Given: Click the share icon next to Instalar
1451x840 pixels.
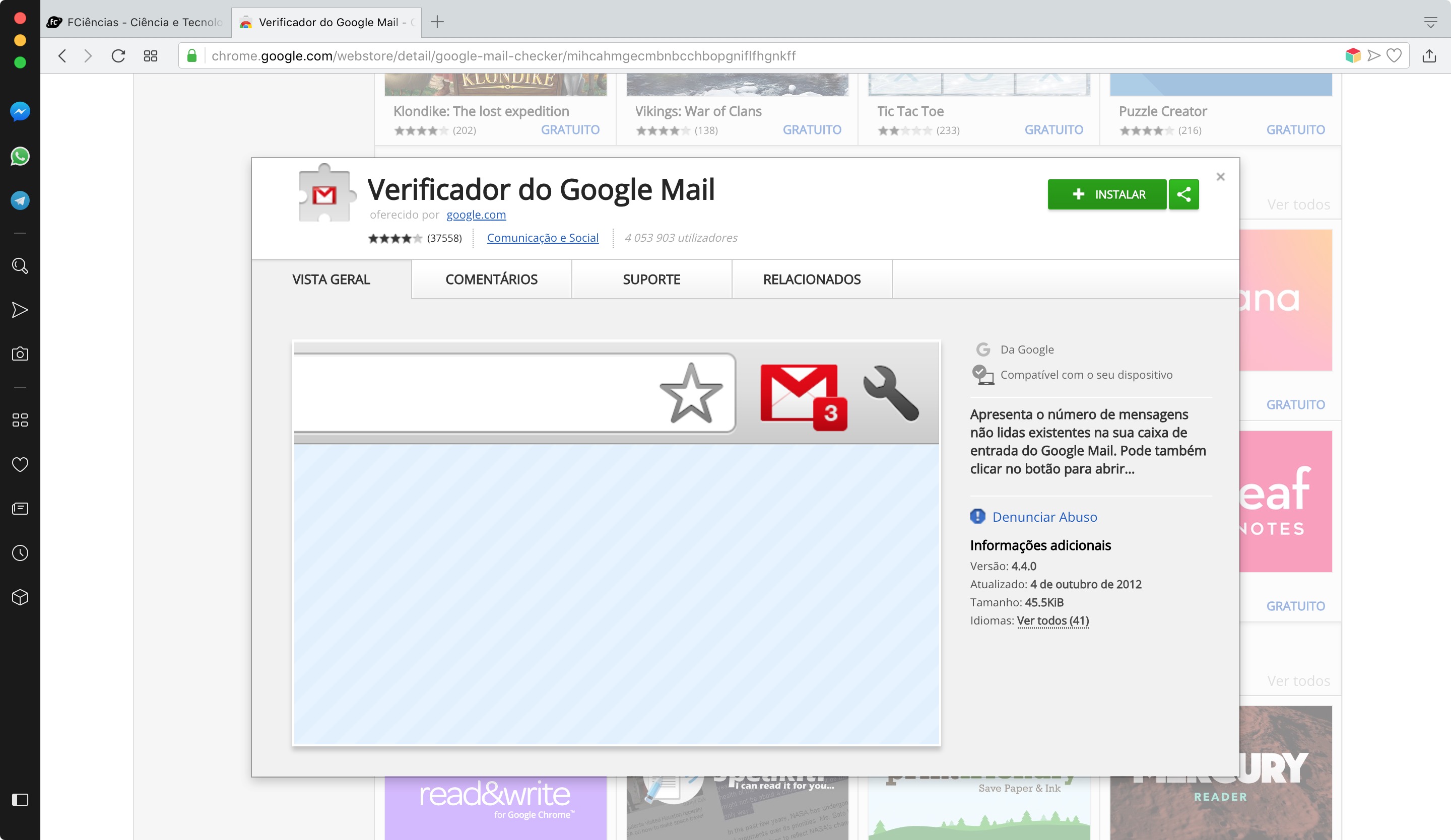Looking at the screenshot, I should tap(1184, 194).
